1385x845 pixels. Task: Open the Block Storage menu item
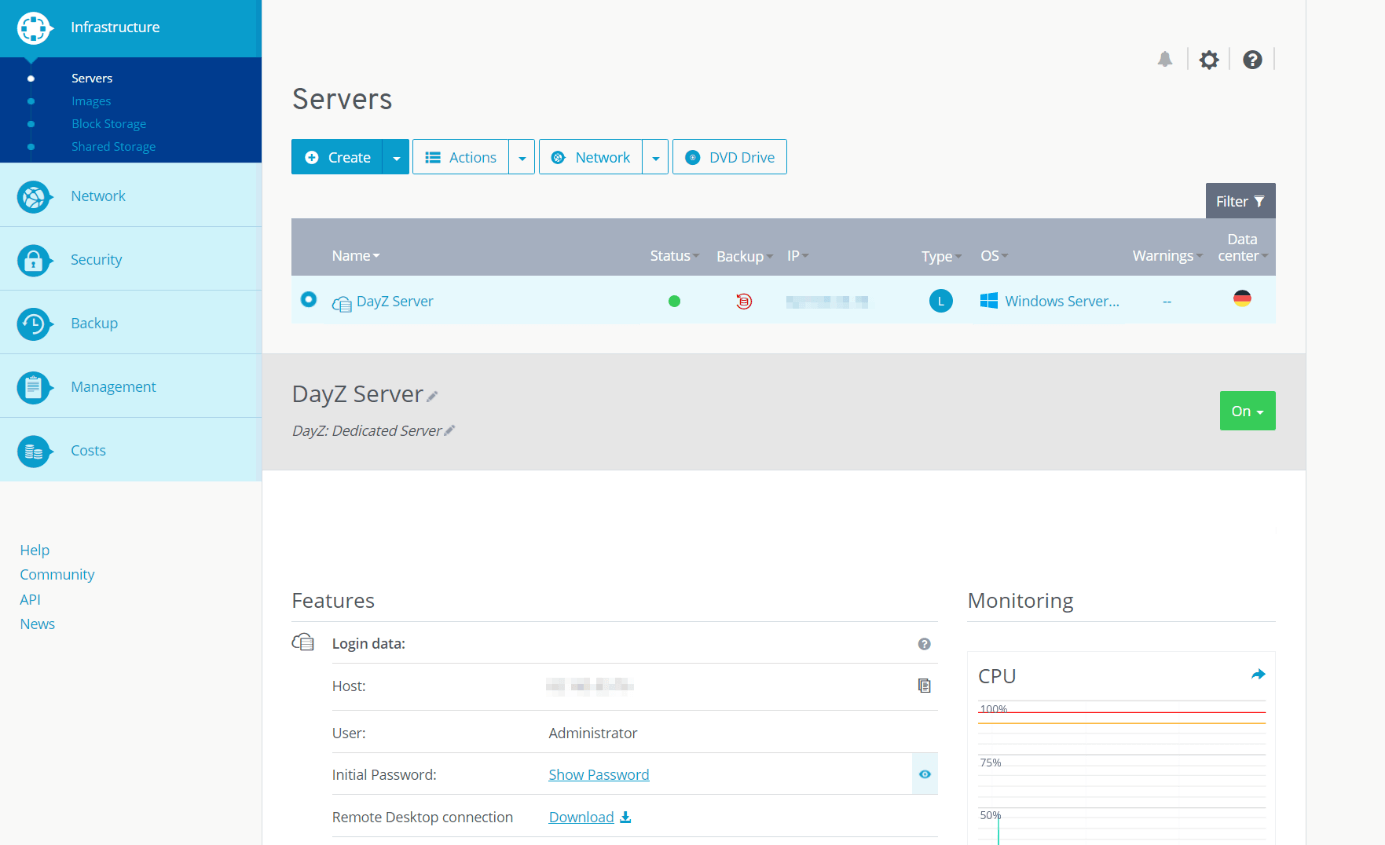109,124
